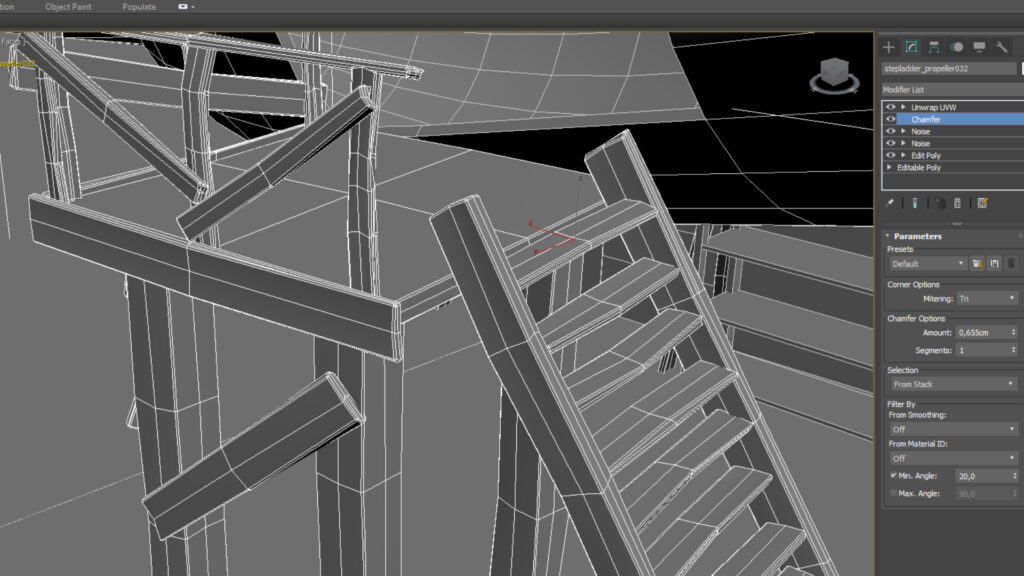This screenshot has height=576, width=1024.
Task: Click the Save Preset disk icon
Action: [x=994, y=264]
